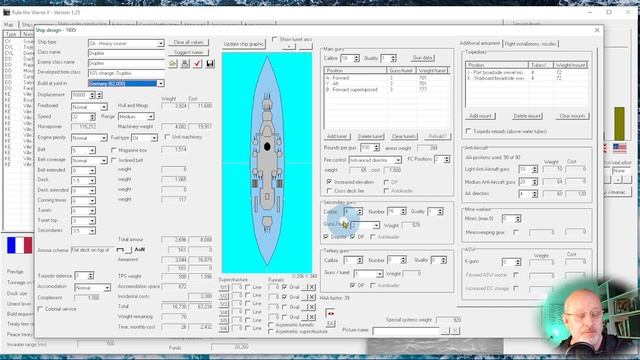Open the Fuel type dropdown

tap(154, 138)
